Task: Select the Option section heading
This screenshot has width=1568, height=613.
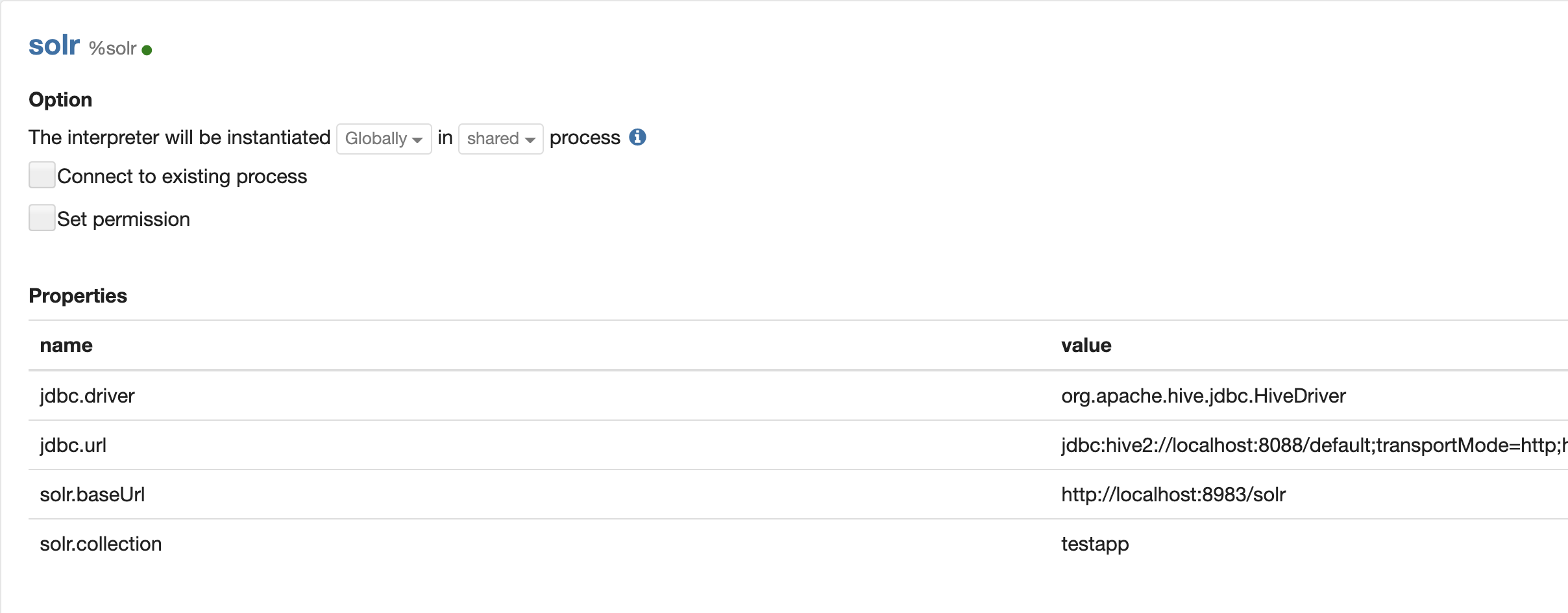Action: pyautogui.click(x=60, y=99)
